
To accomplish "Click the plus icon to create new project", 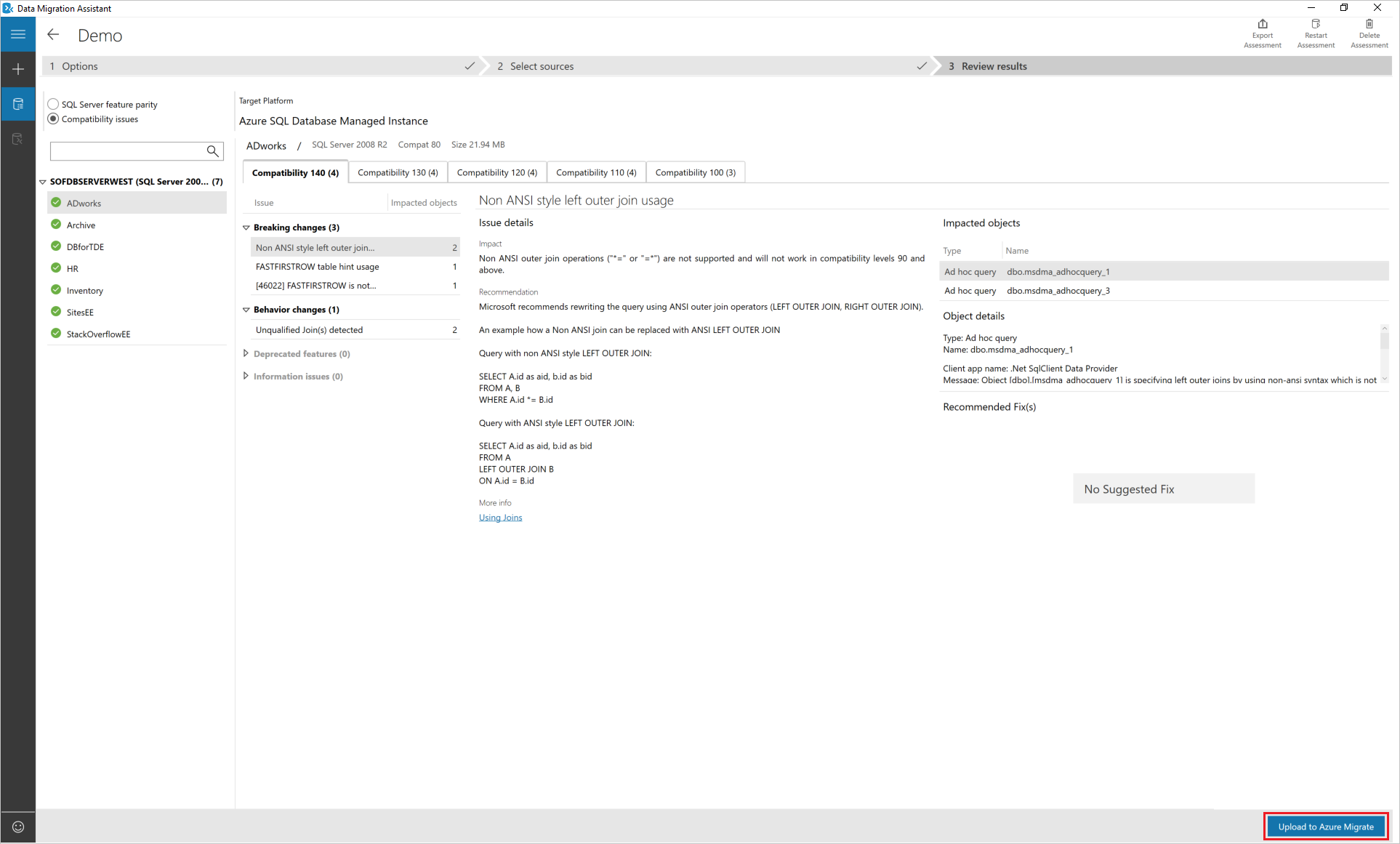I will 18,69.
